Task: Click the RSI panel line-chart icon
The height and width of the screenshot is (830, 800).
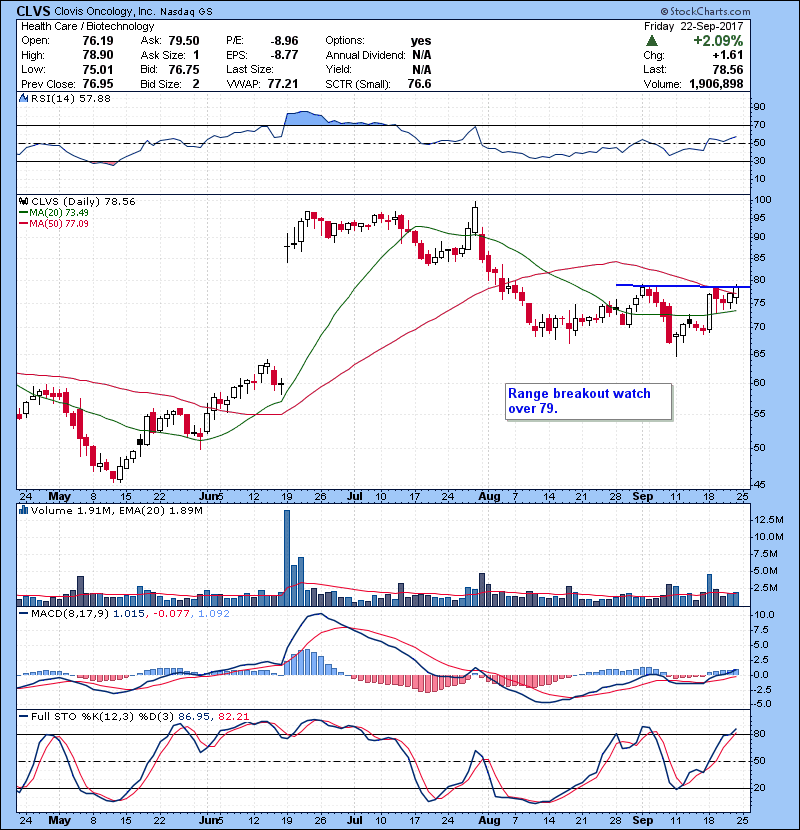Action: click(x=23, y=98)
